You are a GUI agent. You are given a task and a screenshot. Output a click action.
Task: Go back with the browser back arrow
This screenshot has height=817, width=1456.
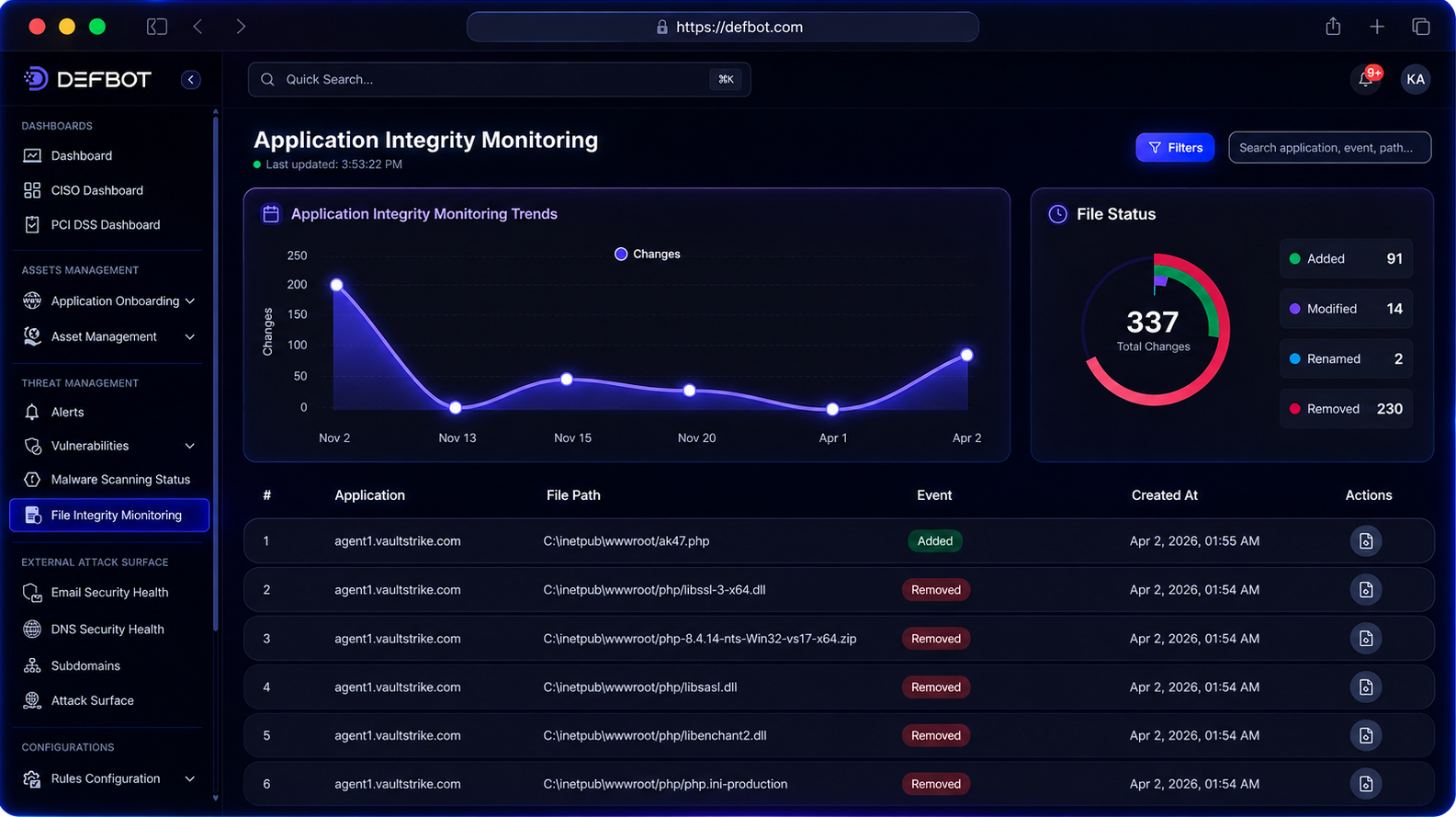coord(198,27)
